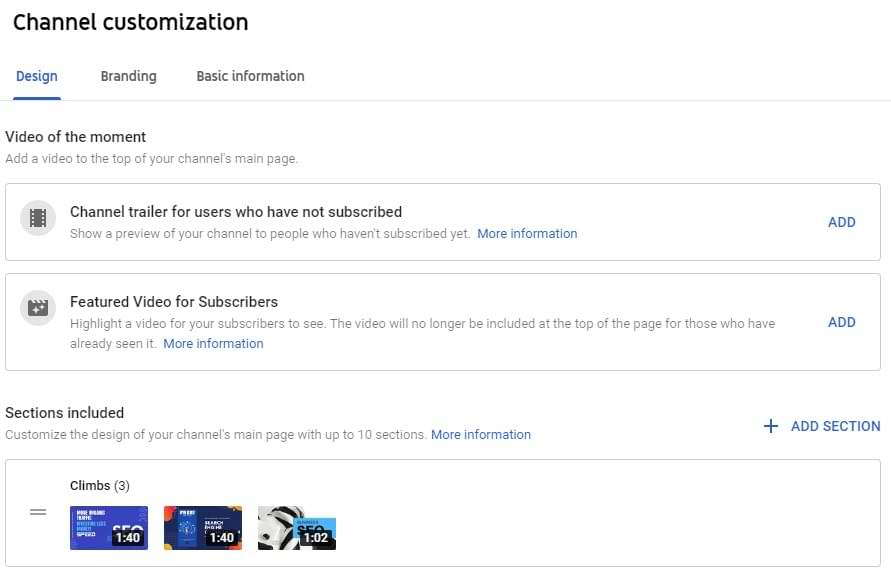
Task: Select the Design tab
Action: point(37,76)
